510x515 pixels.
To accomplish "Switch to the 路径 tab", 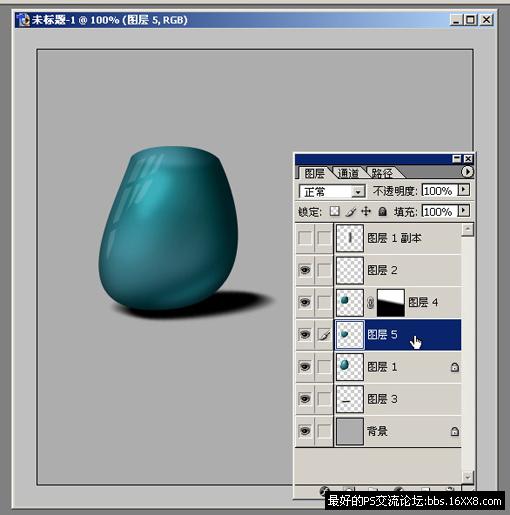I will click(x=382, y=173).
